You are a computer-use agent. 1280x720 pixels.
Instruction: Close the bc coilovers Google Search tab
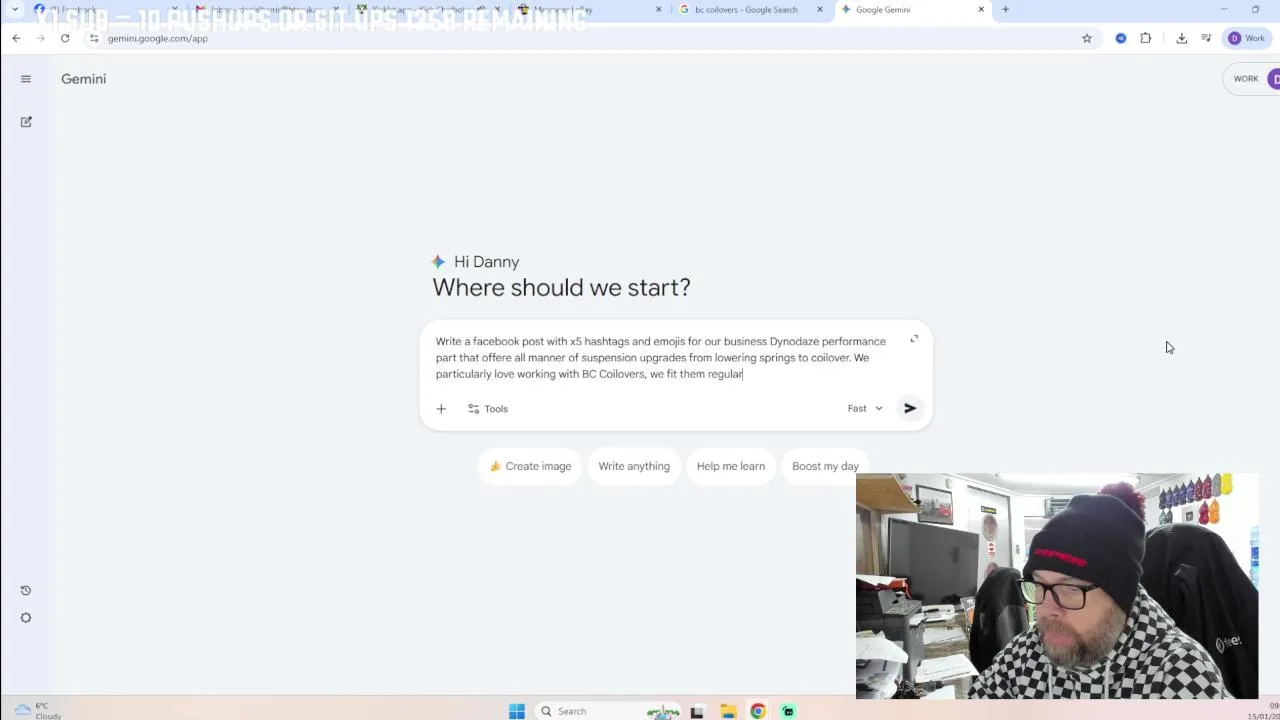[x=820, y=9]
